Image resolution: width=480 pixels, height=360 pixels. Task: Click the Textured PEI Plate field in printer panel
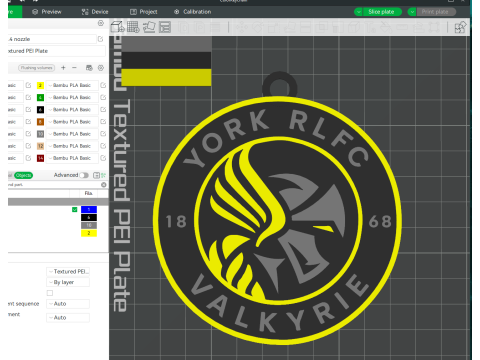(56, 51)
